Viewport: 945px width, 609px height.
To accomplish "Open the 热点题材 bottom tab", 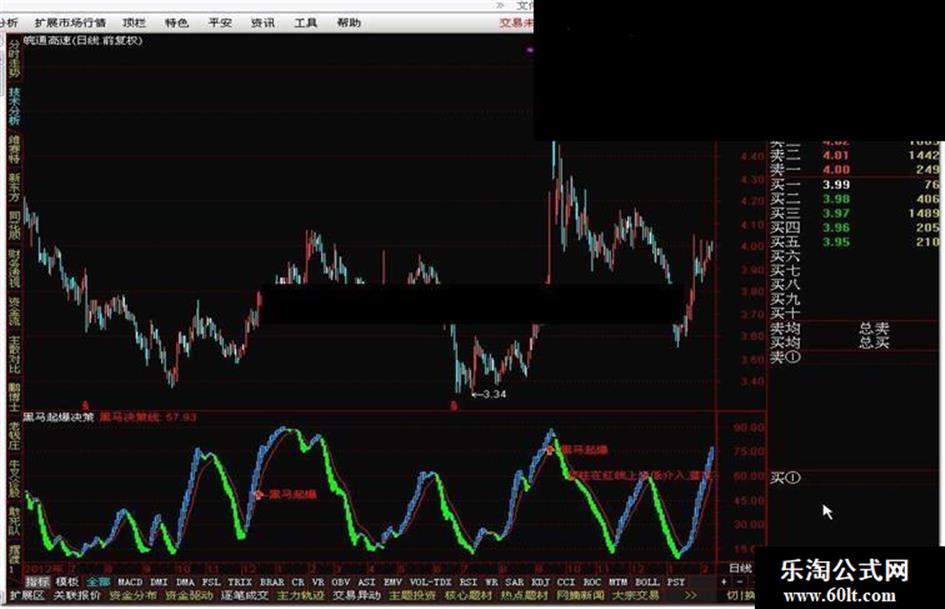I will 524,596.
